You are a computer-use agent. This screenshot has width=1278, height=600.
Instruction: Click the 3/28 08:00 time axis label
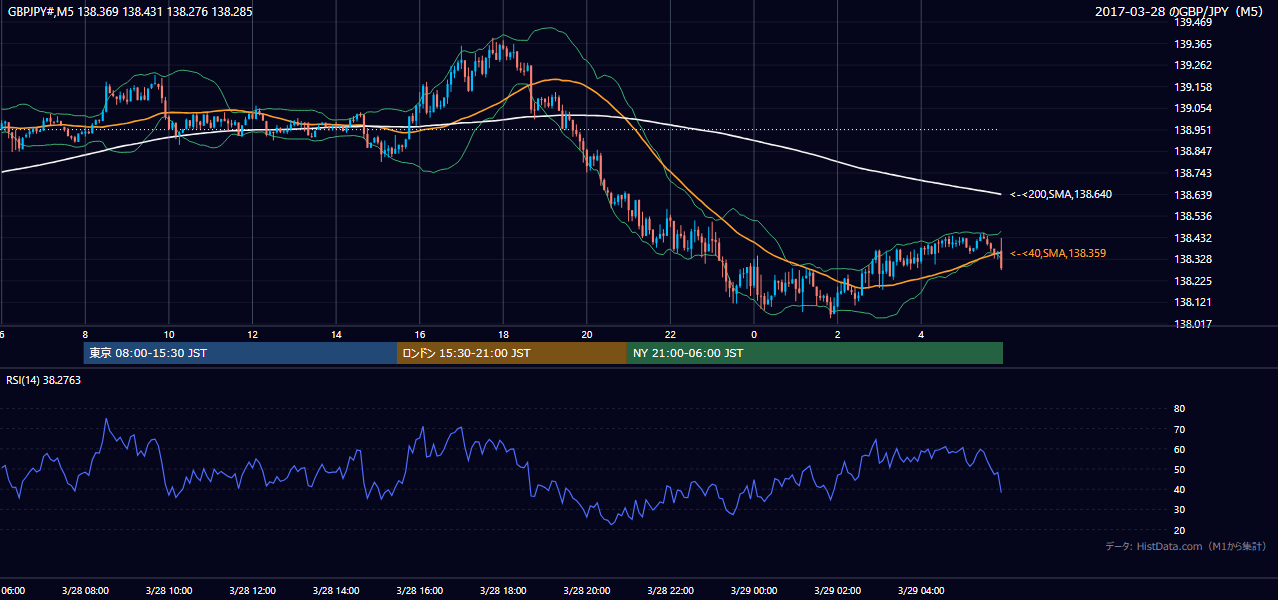click(x=85, y=591)
